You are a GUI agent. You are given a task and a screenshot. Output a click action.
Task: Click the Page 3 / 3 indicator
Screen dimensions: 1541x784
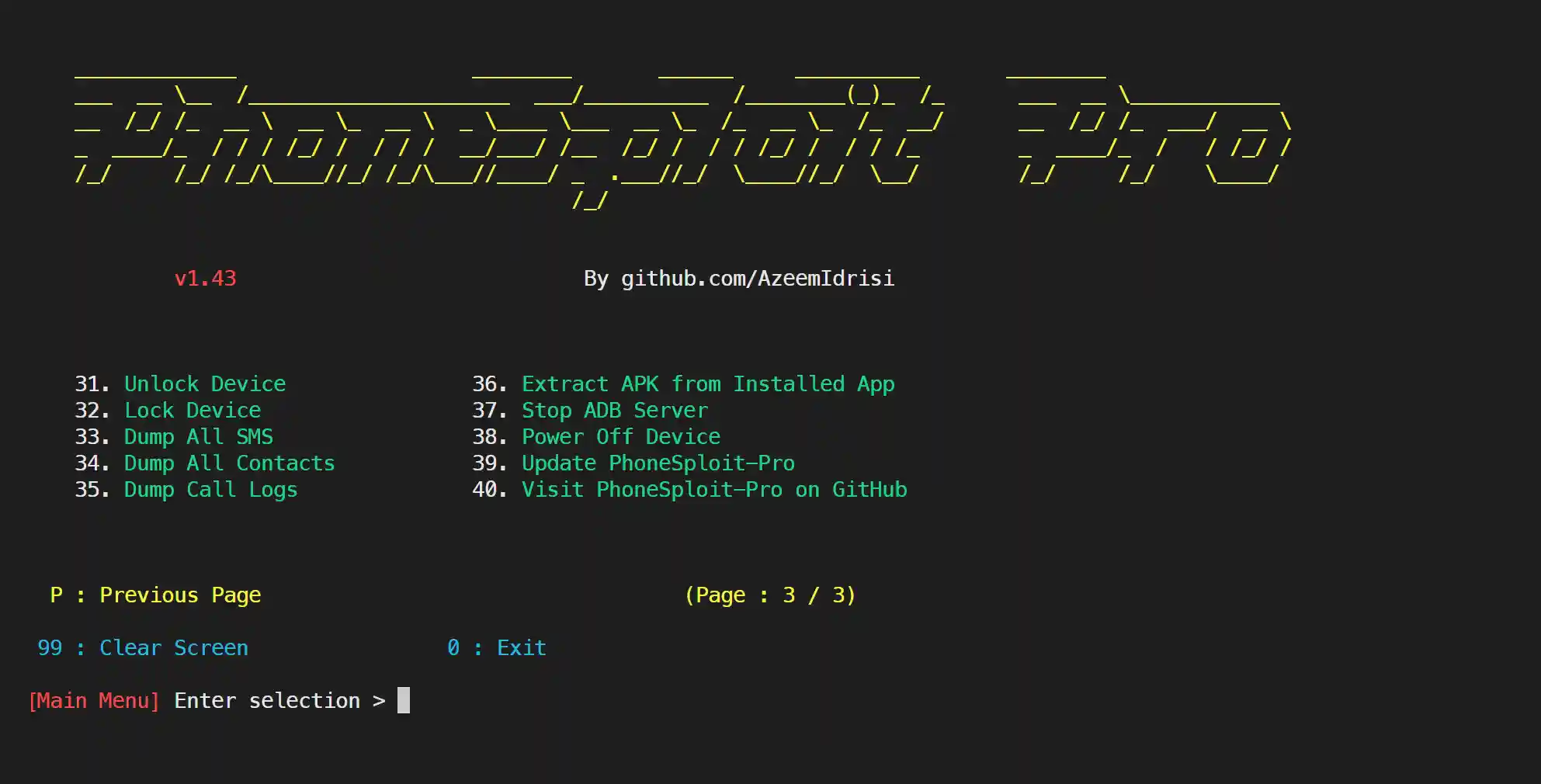770,595
